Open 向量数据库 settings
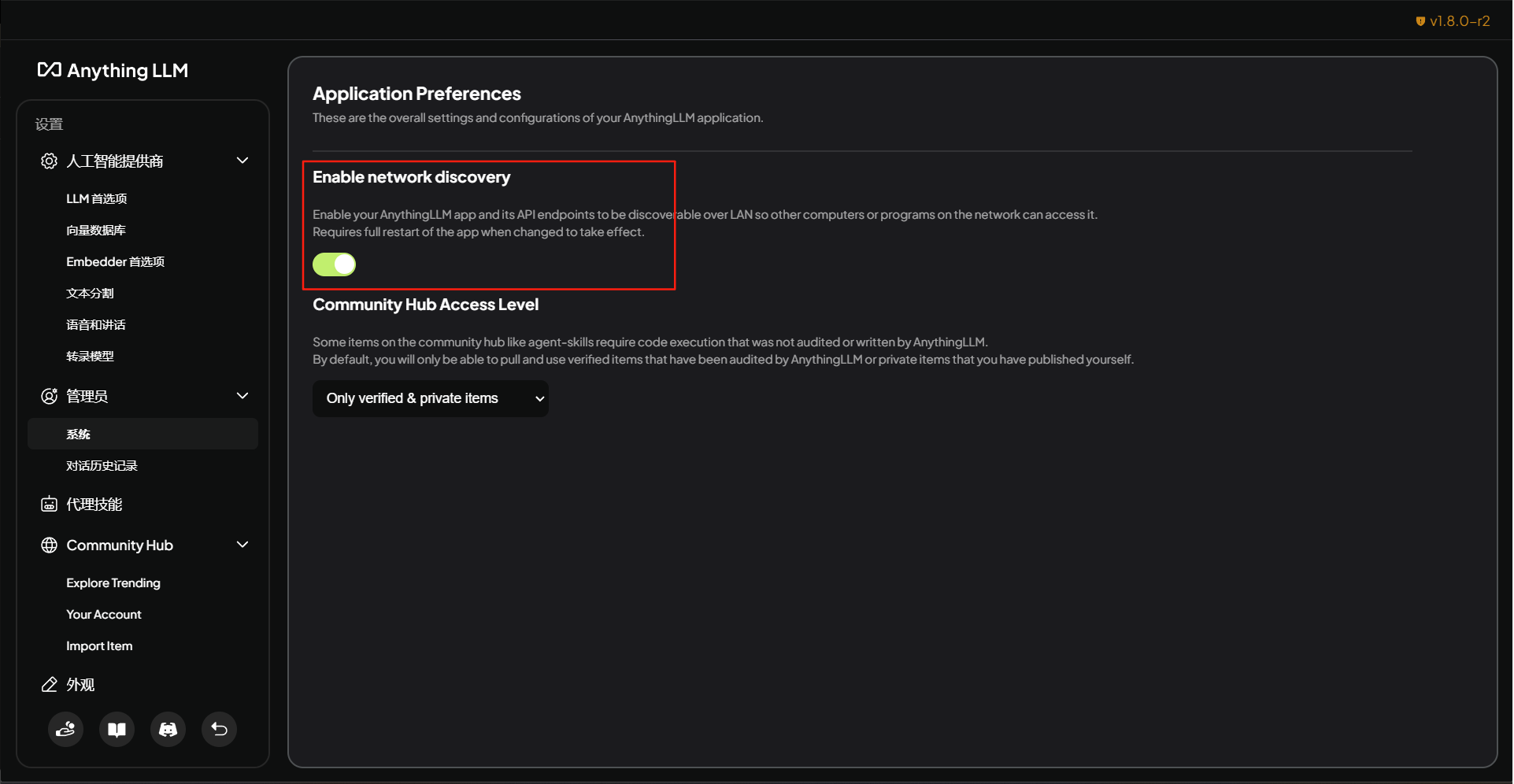The height and width of the screenshot is (784, 1514). tap(96, 230)
